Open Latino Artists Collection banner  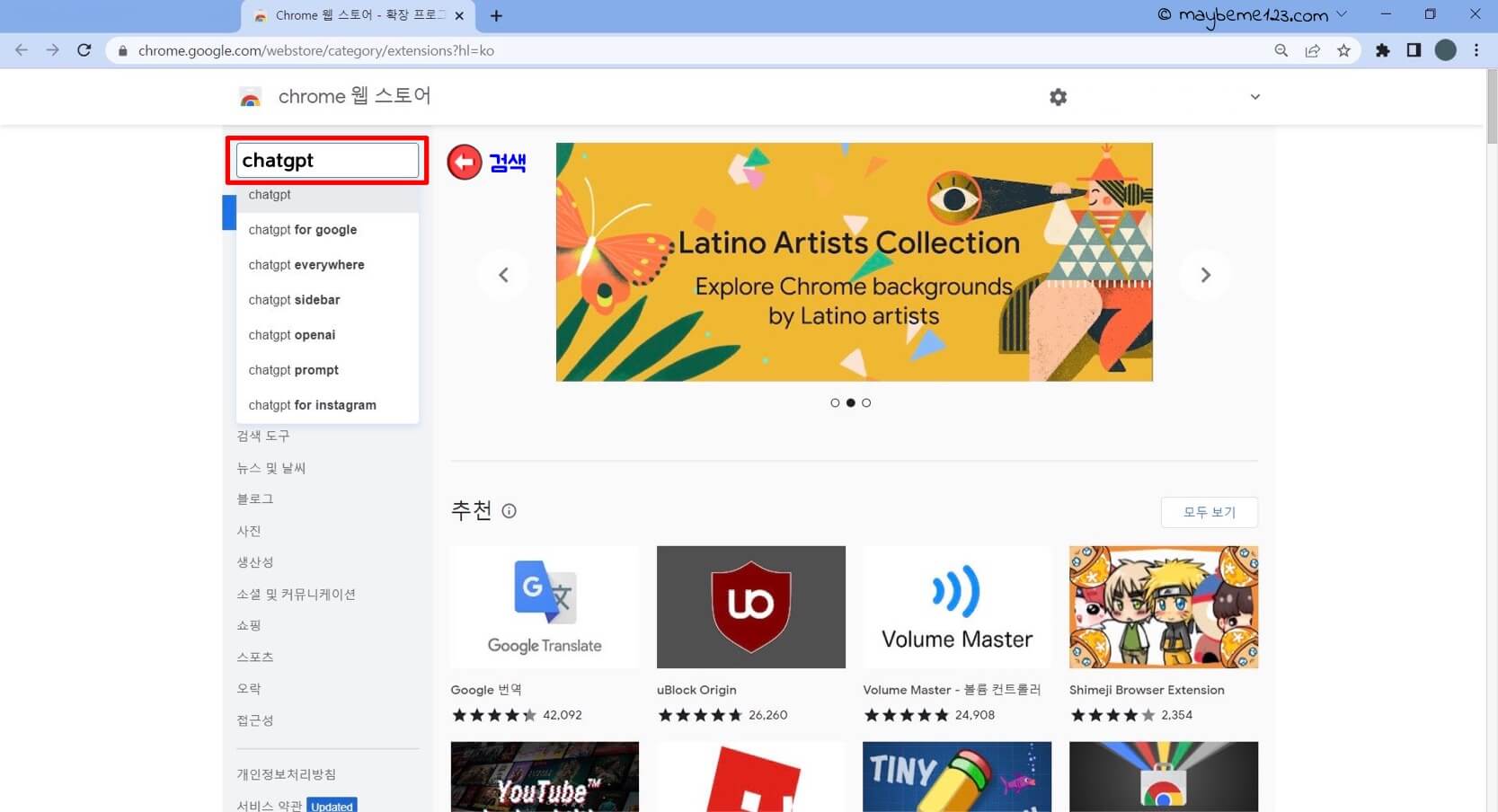tap(855, 262)
